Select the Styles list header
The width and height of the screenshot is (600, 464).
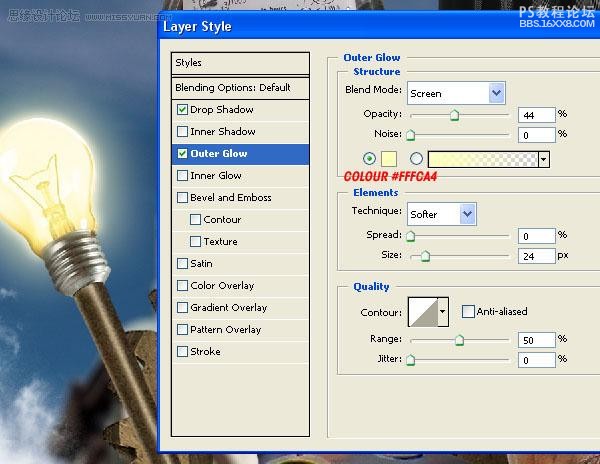click(240, 63)
